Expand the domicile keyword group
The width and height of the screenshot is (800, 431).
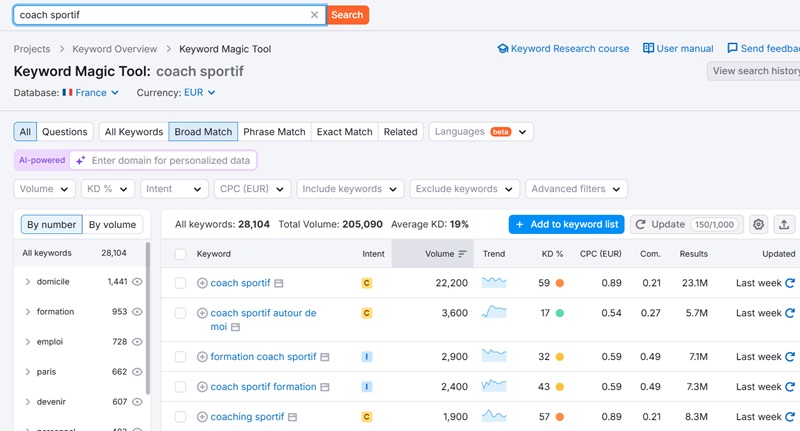tap(28, 282)
